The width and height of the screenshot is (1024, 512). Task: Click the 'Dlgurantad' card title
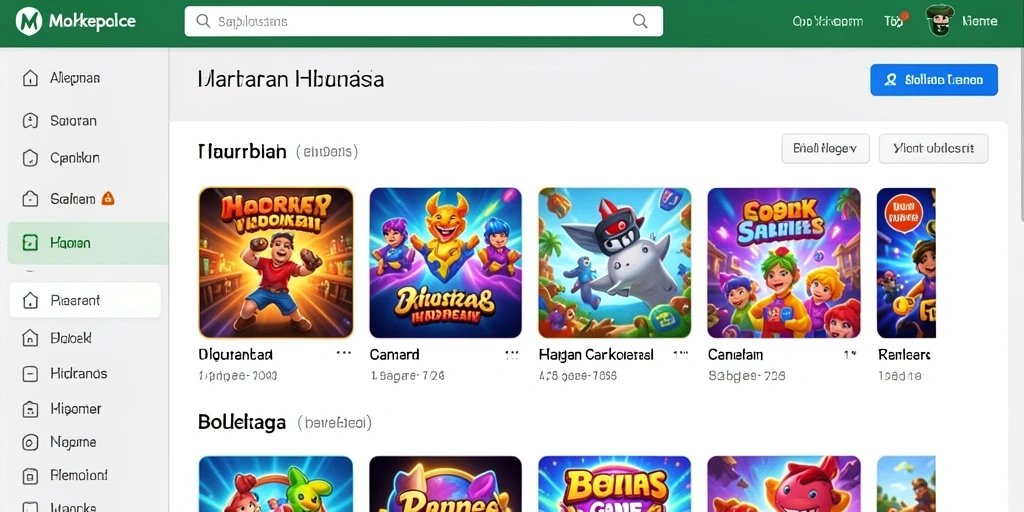235,355
